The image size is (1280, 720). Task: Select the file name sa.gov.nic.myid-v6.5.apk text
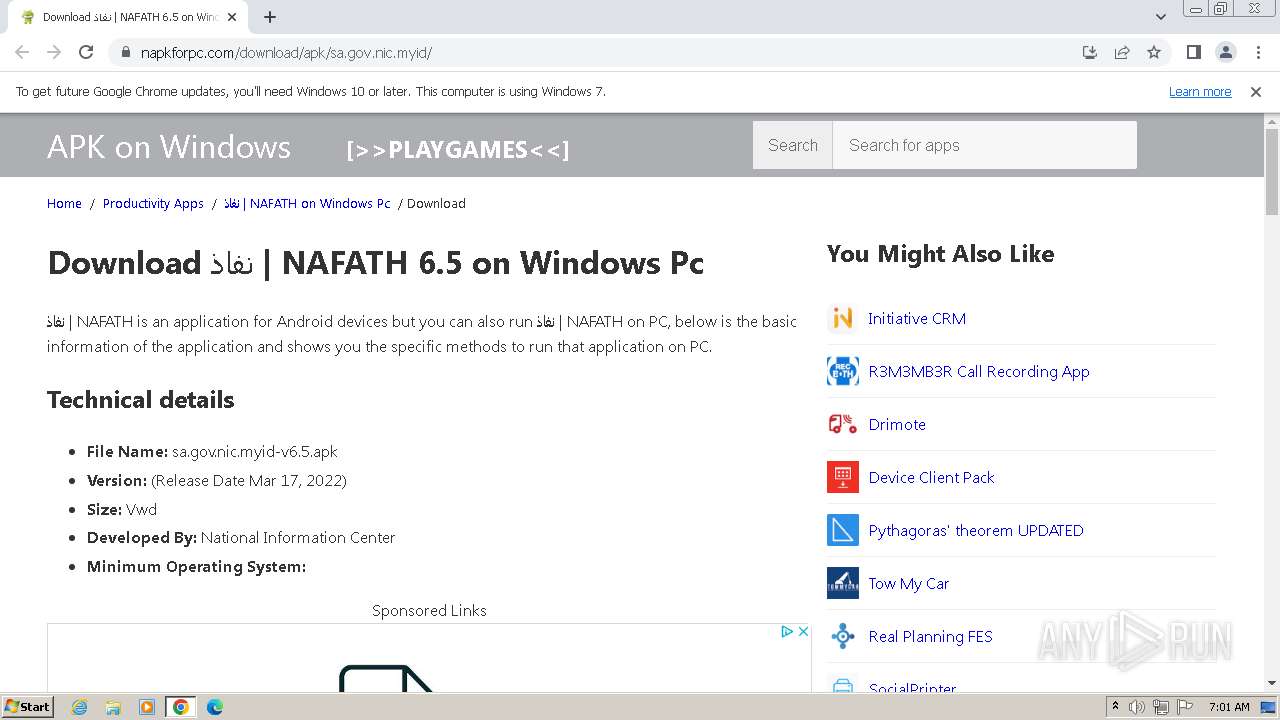coord(255,452)
